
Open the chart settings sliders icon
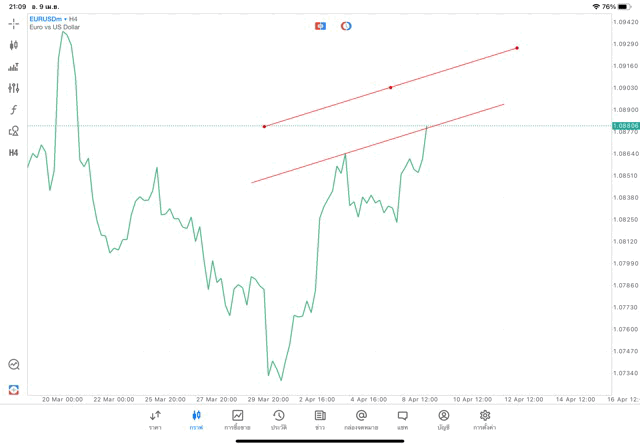click(14, 88)
